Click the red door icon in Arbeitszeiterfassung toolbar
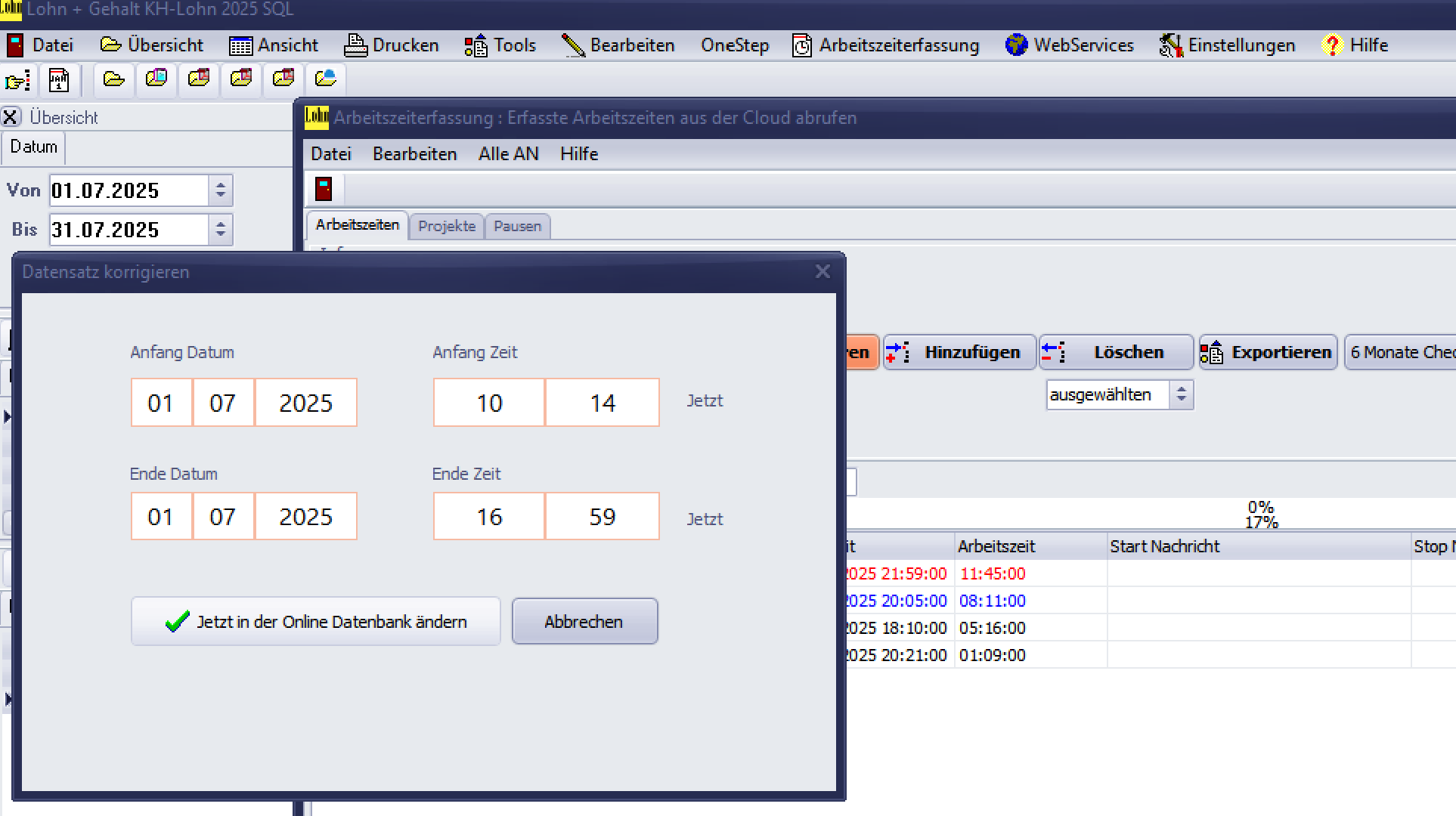Screen dimensions: 1456x816 point(324,188)
